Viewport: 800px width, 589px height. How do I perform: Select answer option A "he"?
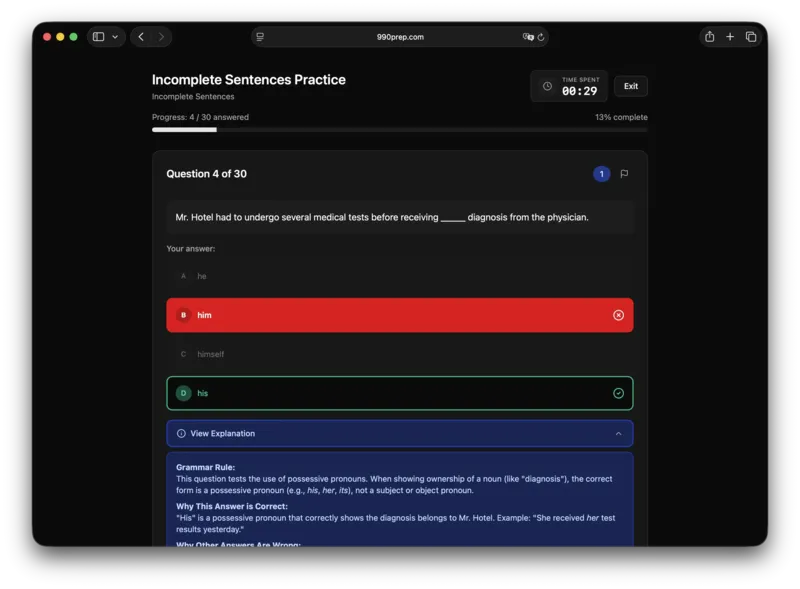[399, 276]
